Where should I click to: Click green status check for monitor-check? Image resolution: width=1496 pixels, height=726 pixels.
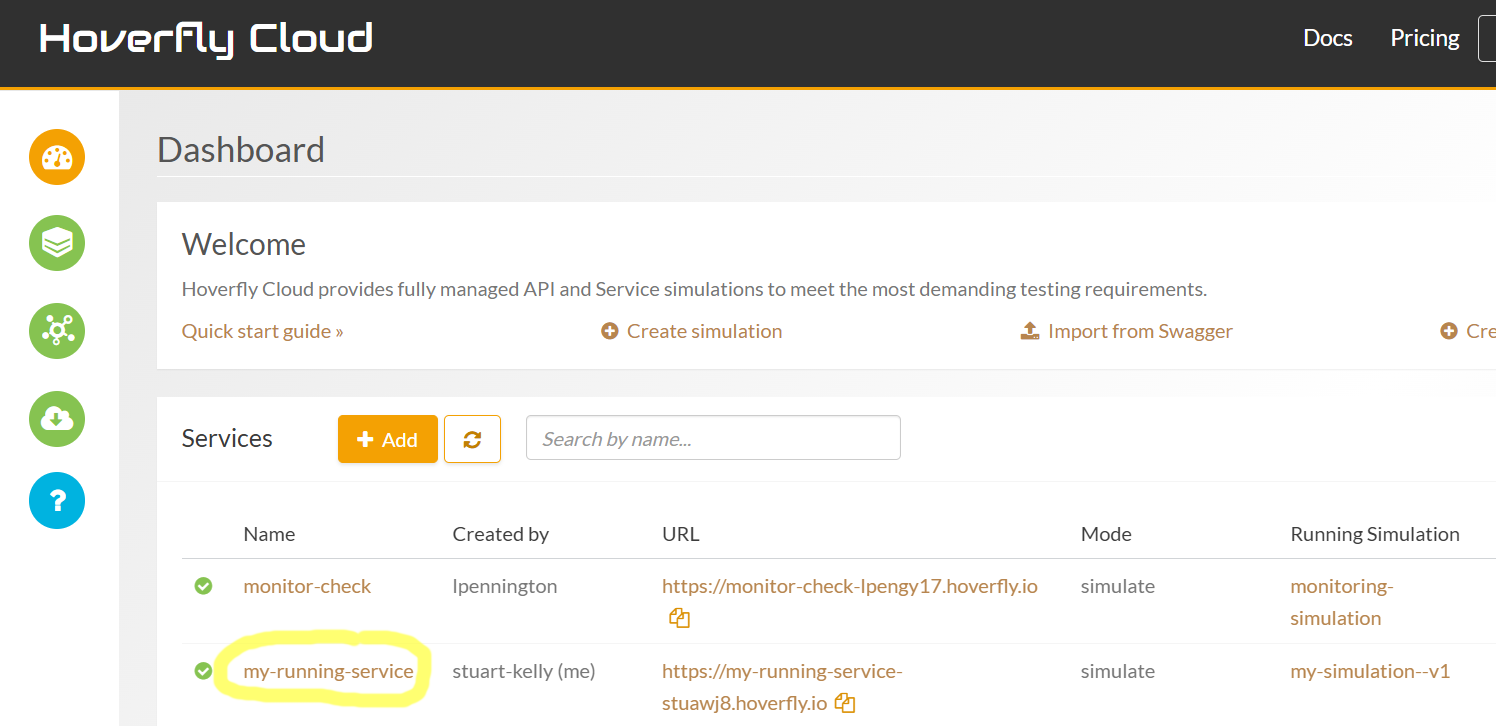click(x=203, y=586)
